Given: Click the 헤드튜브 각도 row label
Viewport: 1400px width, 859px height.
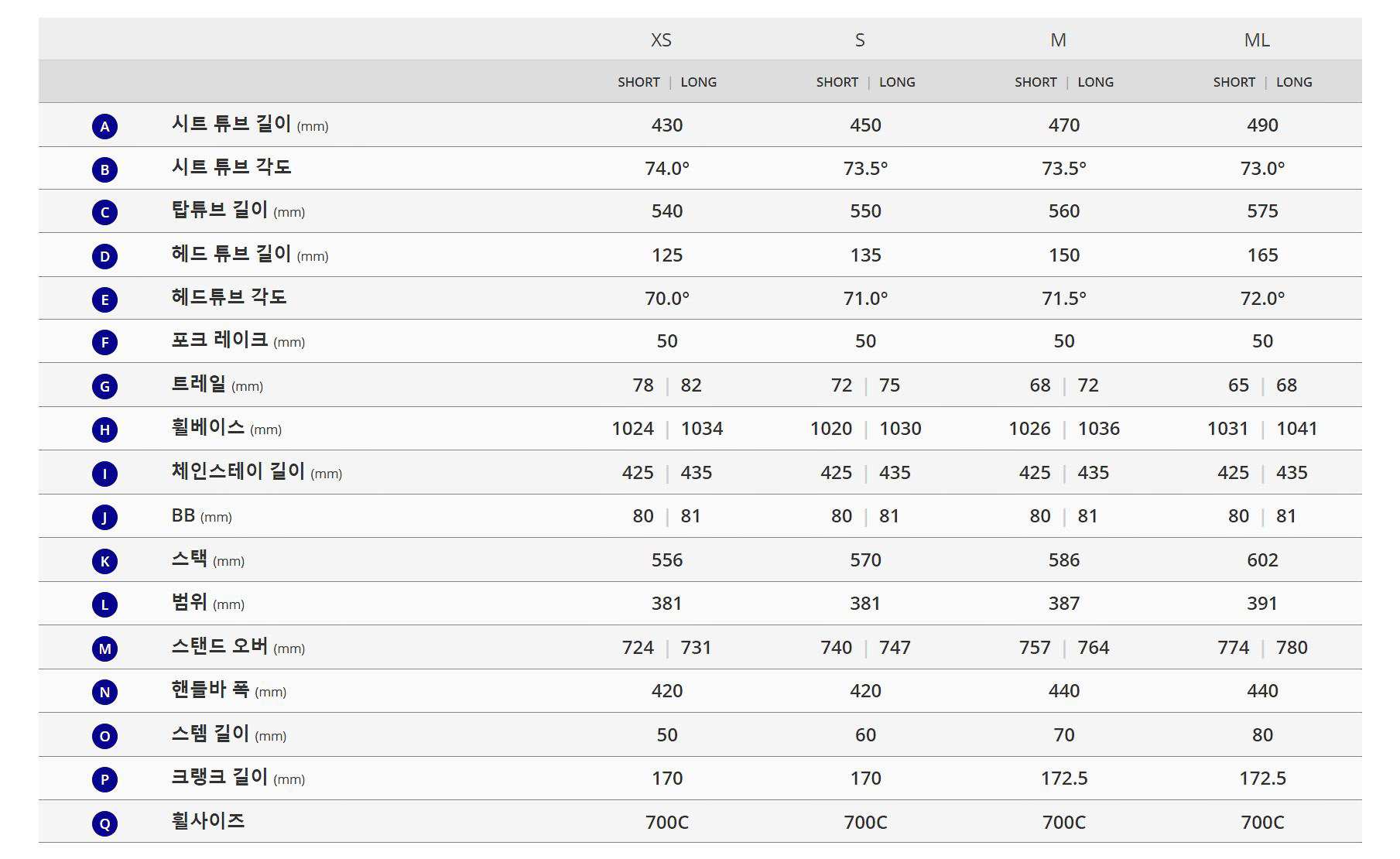Looking at the screenshot, I should pyautogui.click(x=229, y=297).
